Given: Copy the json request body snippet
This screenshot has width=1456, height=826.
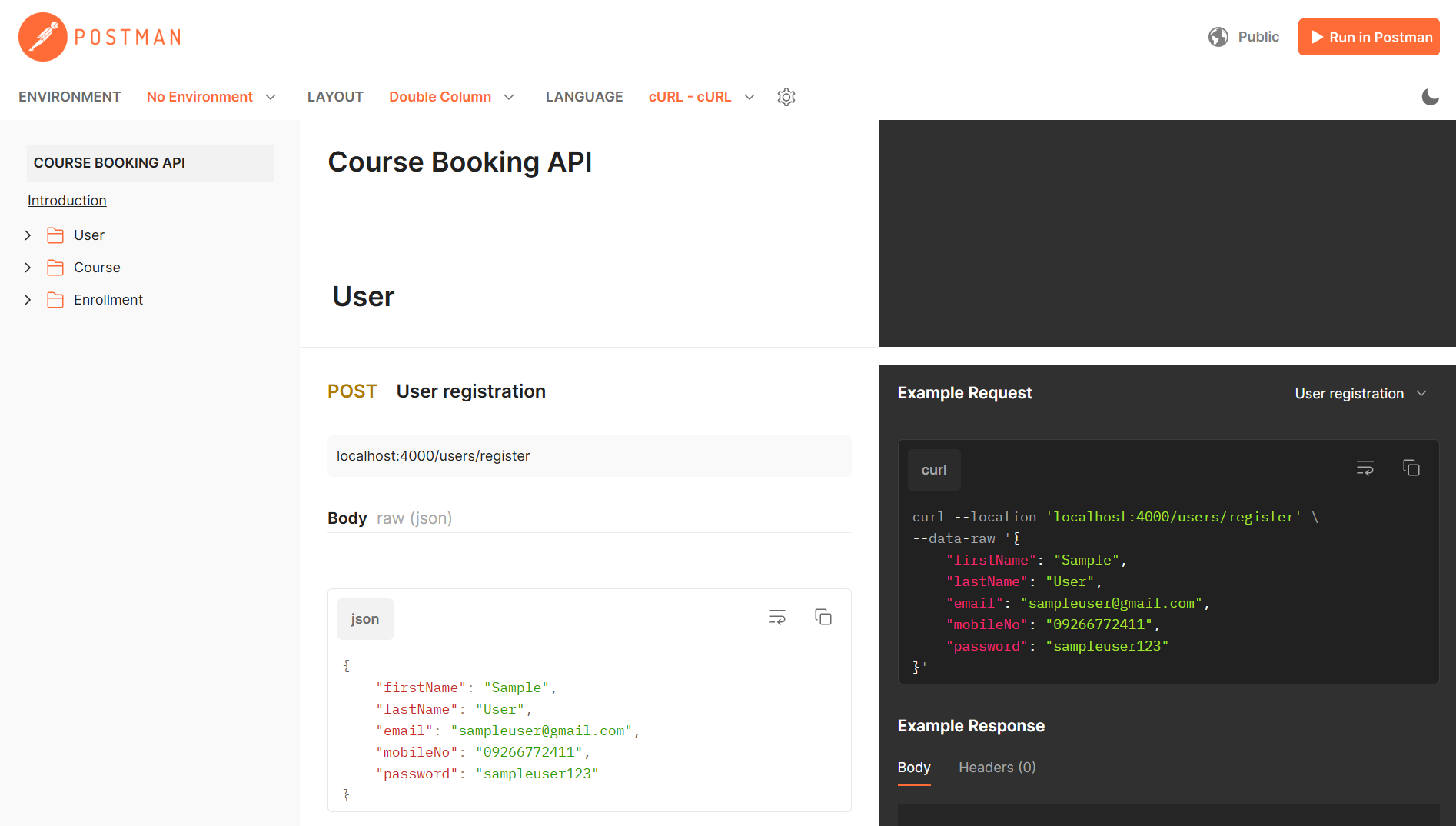Looking at the screenshot, I should (x=823, y=617).
